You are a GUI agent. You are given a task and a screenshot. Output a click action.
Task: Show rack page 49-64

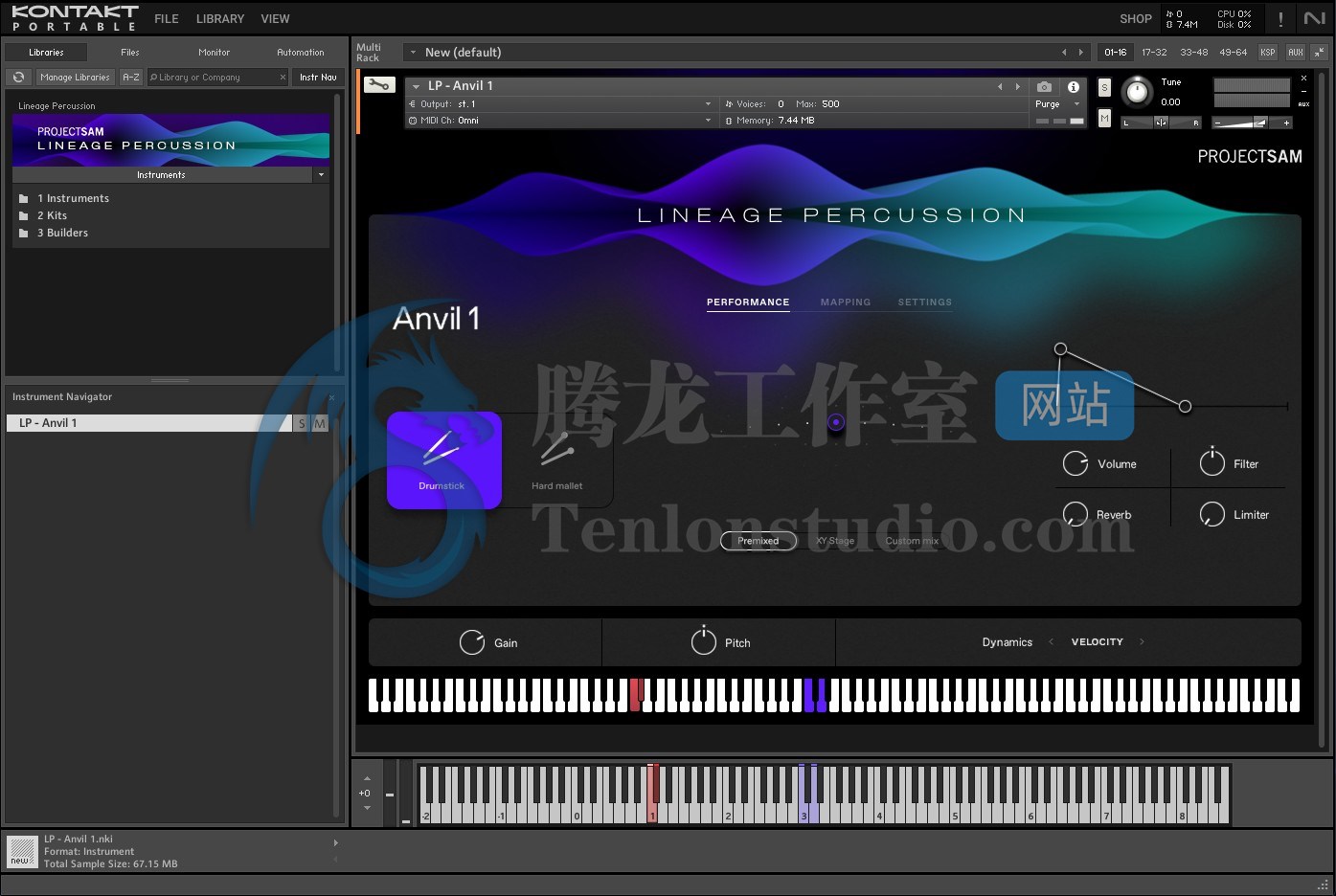(1234, 53)
